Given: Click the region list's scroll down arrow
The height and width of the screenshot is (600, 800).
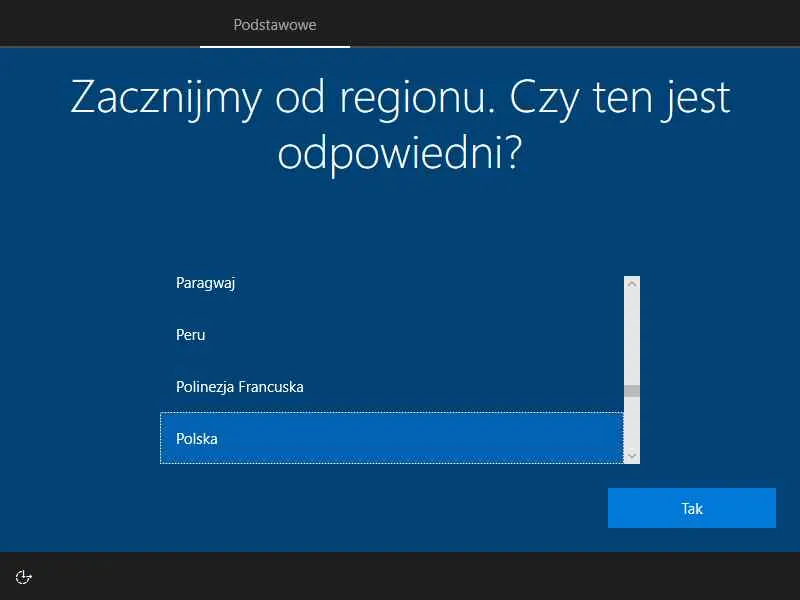Looking at the screenshot, I should (x=632, y=456).
